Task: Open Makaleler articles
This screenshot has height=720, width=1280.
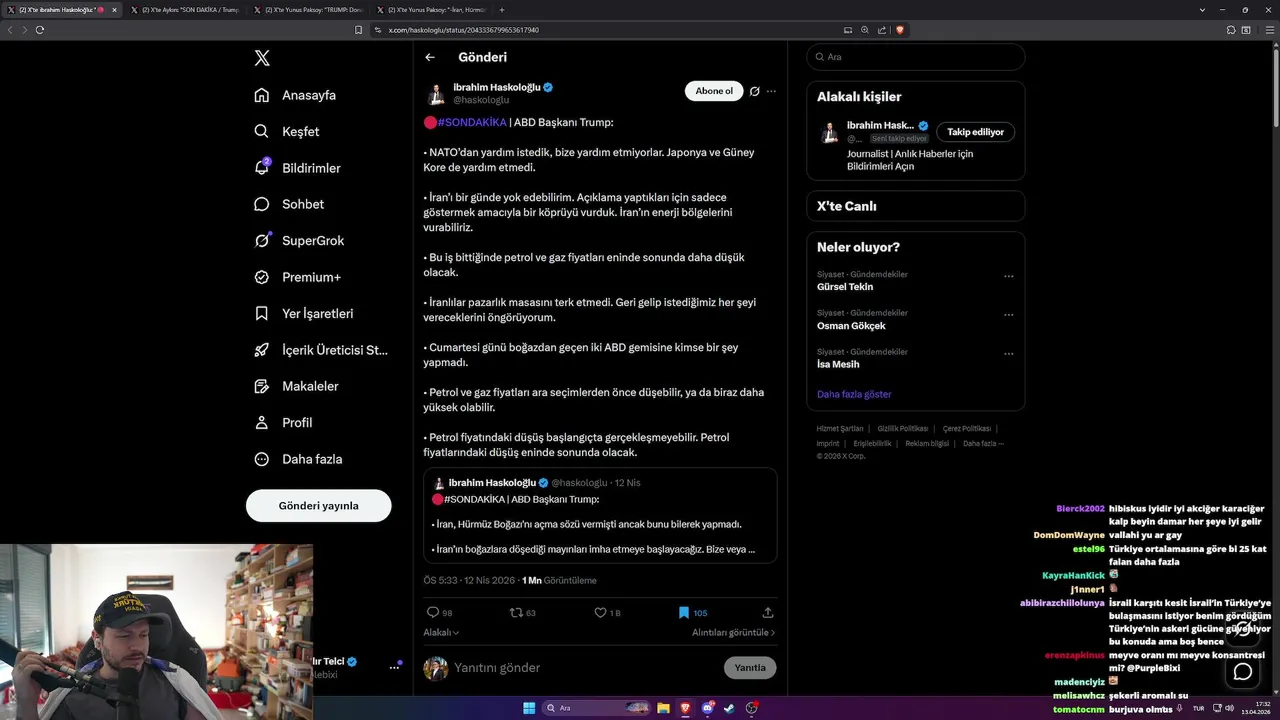Action: [296, 386]
